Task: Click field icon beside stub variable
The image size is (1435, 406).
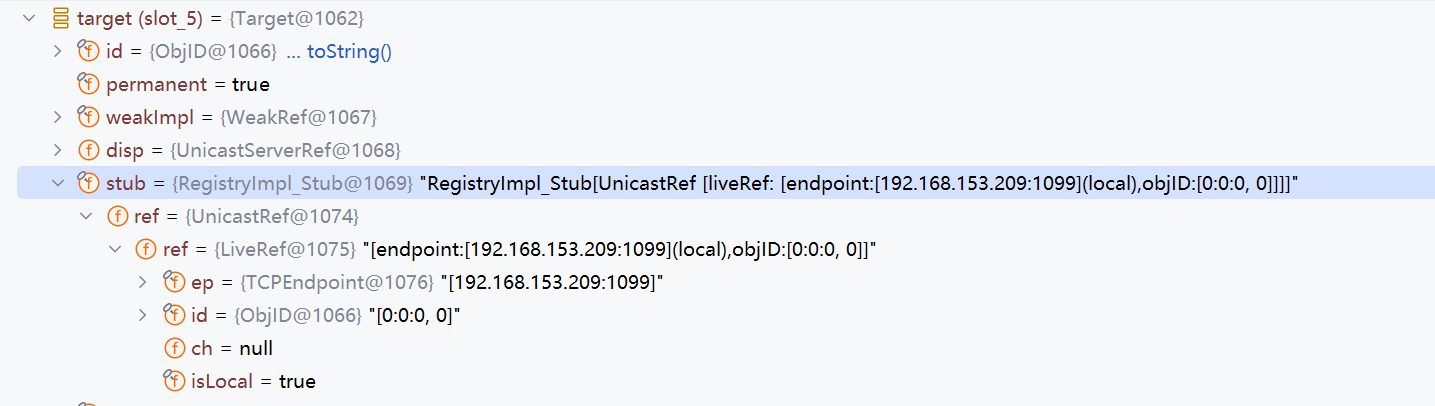Action: 89,183
